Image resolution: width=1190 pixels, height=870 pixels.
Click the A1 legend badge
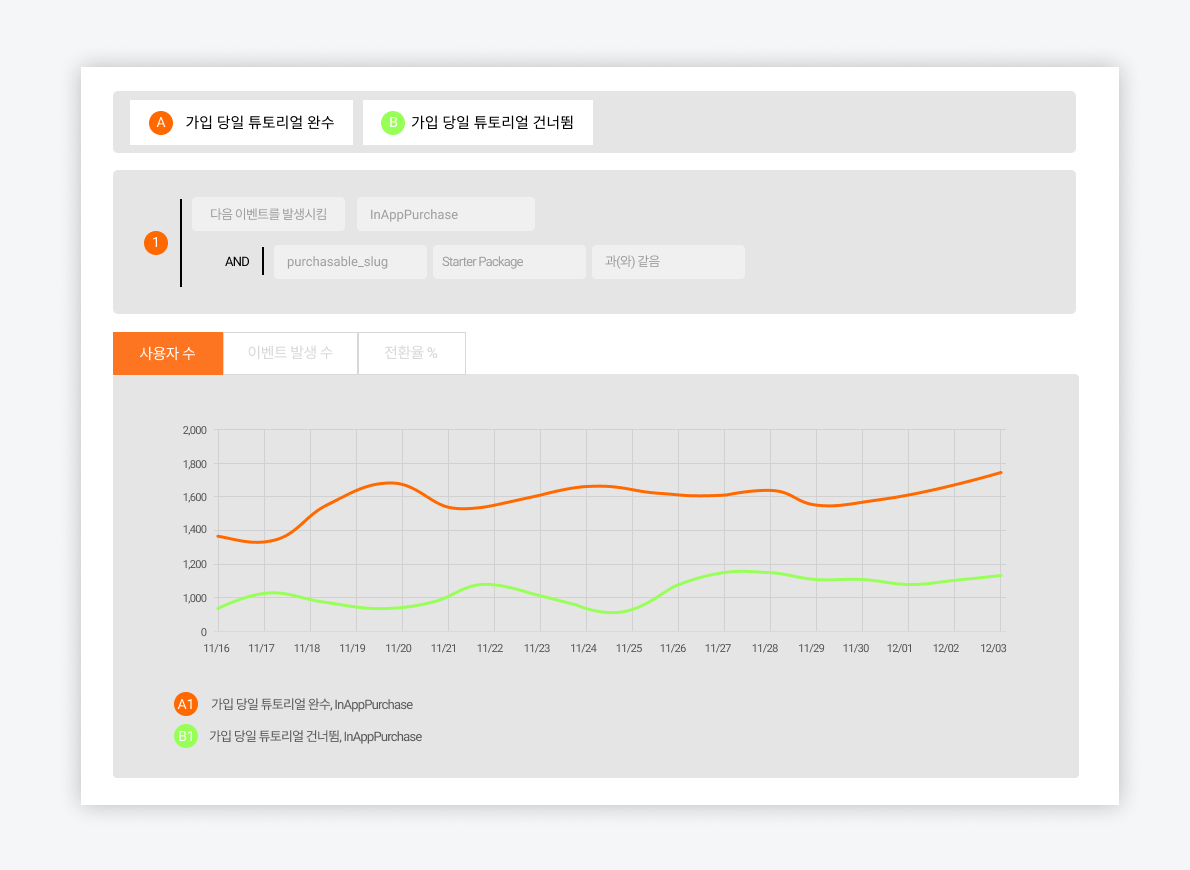click(x=186, y=705)
